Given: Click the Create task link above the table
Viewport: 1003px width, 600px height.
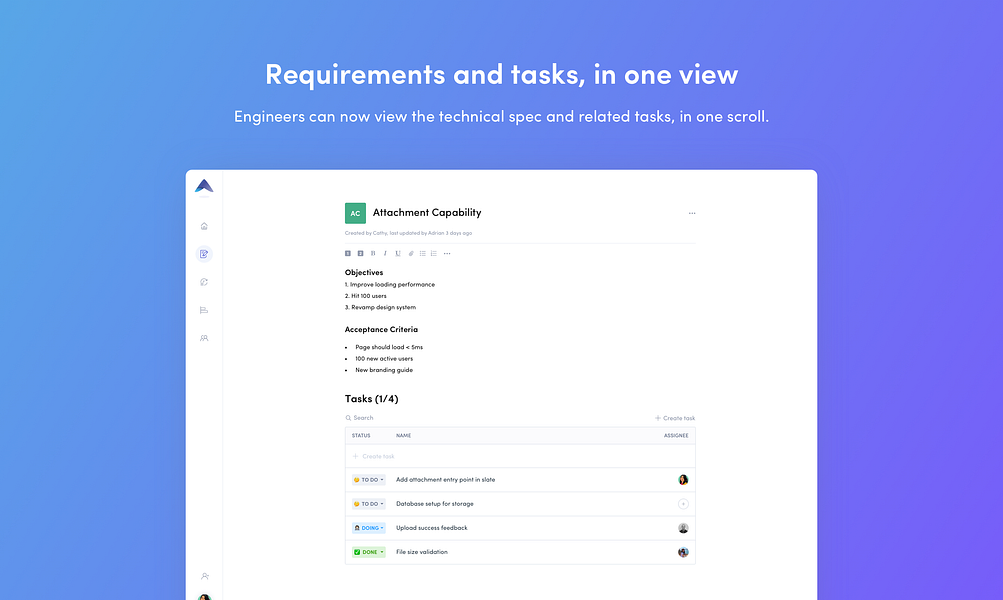Looking at the screenshot, I should pyautogui.click(x=675, y=418).
